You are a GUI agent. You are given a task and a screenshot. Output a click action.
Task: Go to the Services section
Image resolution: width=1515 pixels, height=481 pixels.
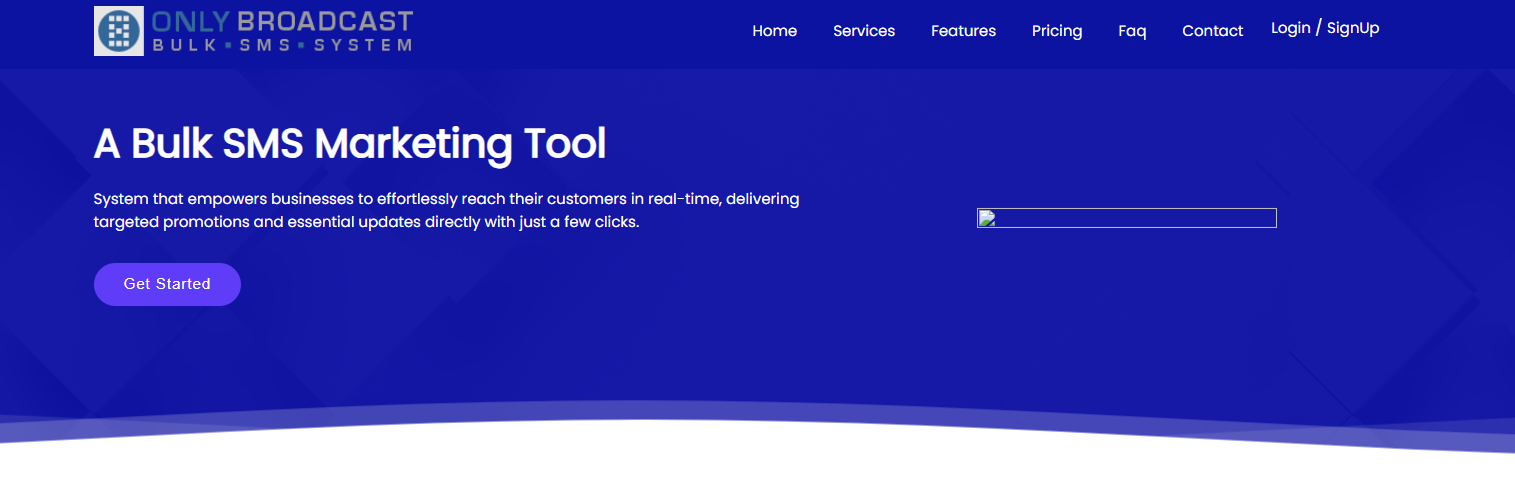tap(863, 31)
